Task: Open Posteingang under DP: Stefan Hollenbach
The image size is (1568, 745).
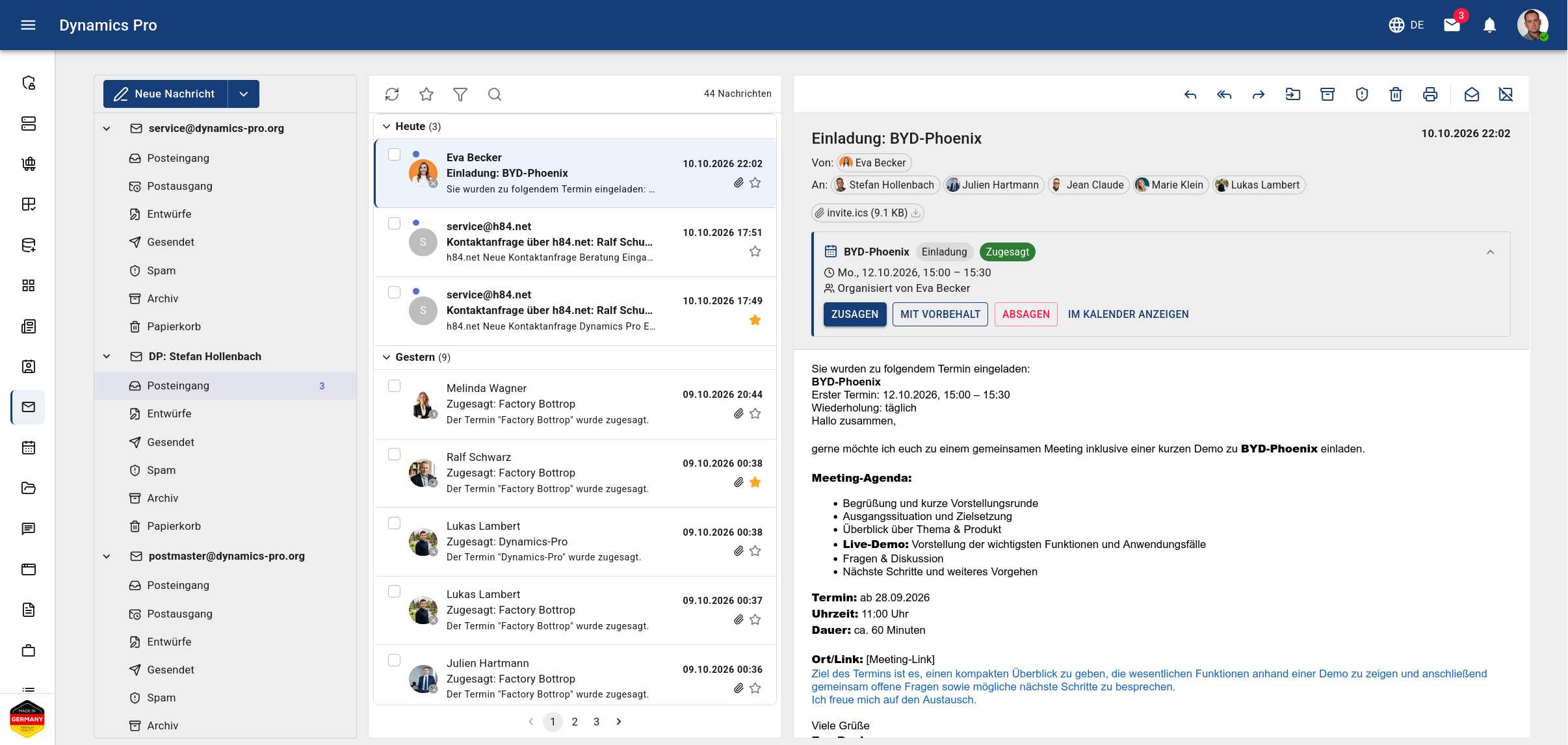Action: [225, 386]
